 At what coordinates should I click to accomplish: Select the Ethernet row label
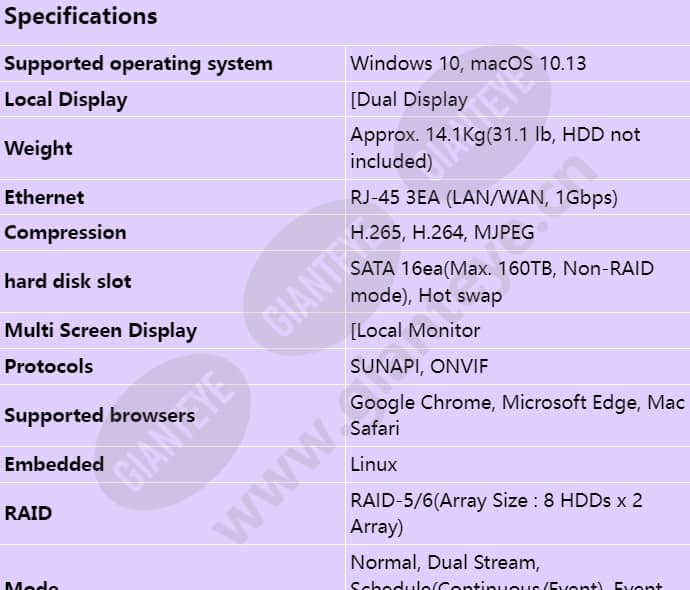pyautogui.click(x=44, y=197)
